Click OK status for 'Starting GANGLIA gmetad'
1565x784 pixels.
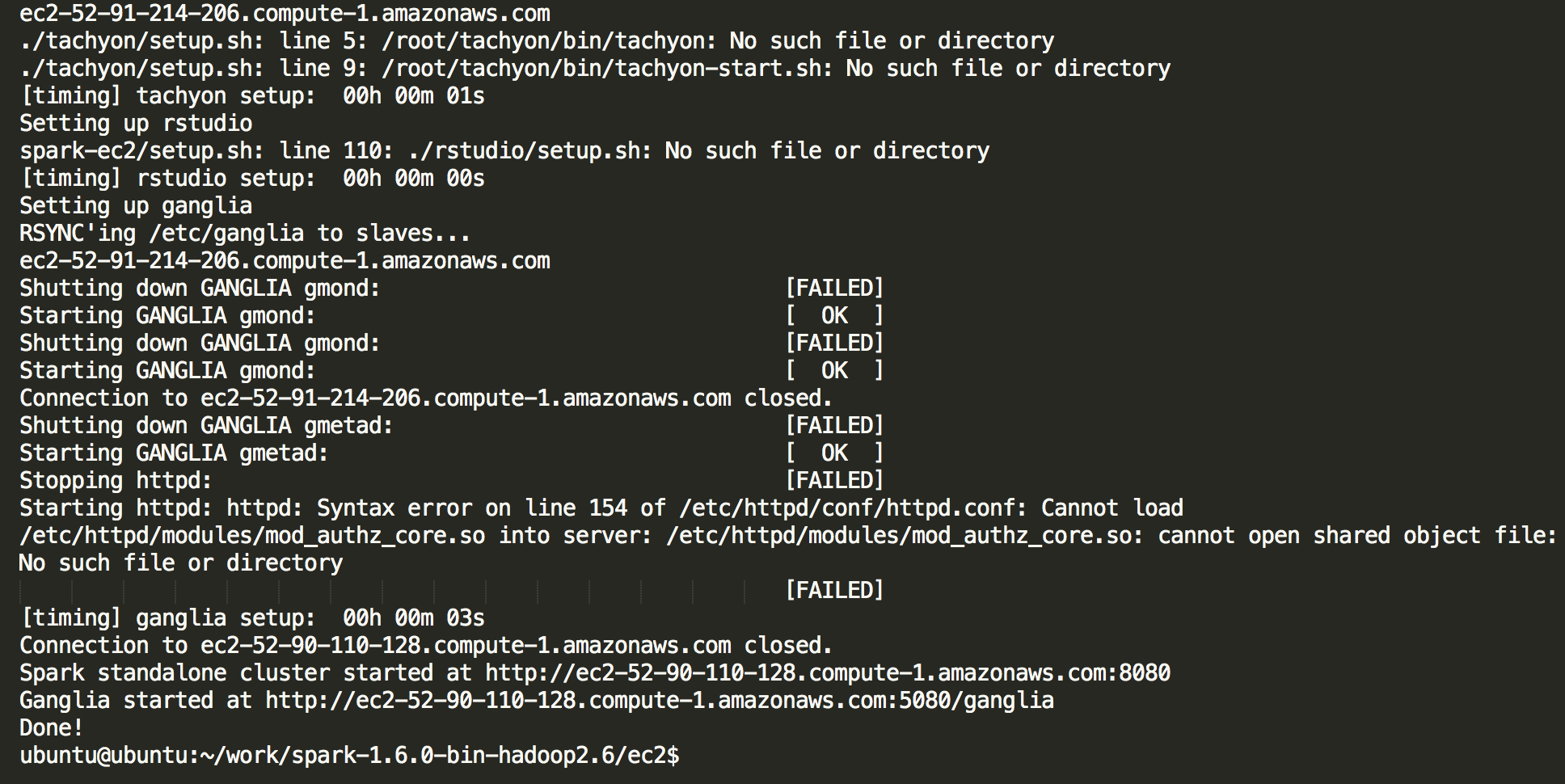point(834,453)
